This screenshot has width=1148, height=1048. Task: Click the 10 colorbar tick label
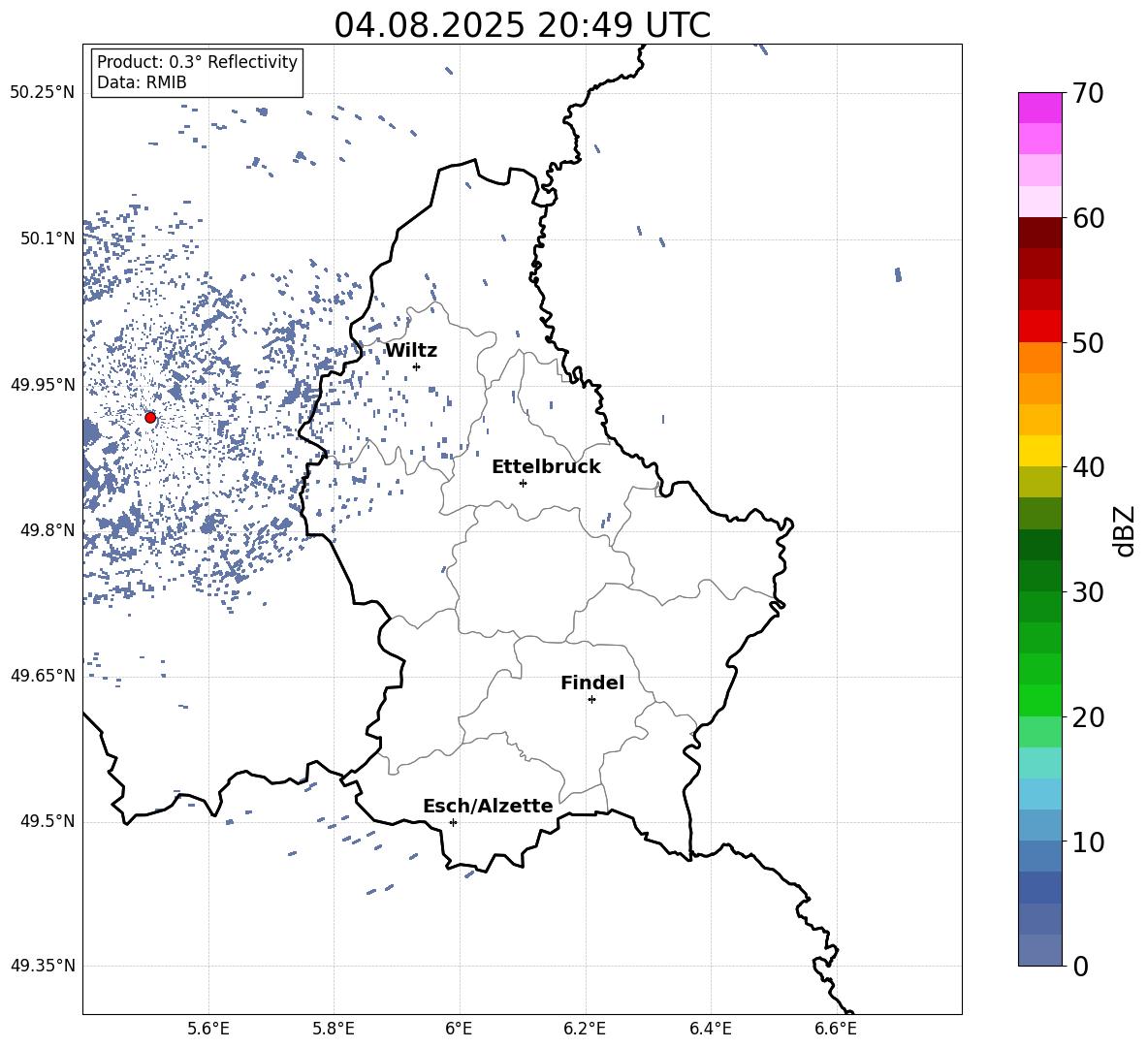pos(1088,842)
